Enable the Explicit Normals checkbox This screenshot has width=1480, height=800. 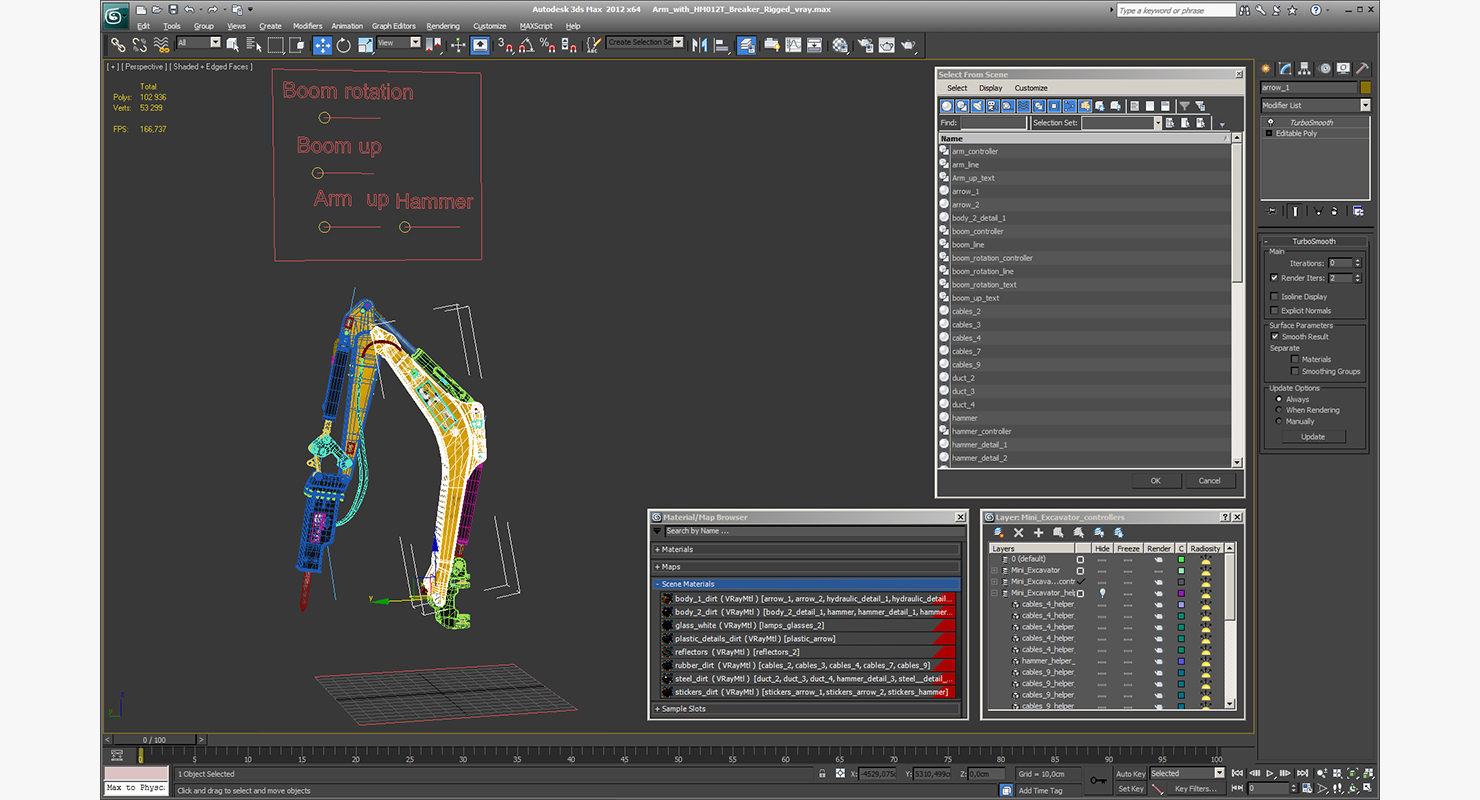tap(1274, 310)
